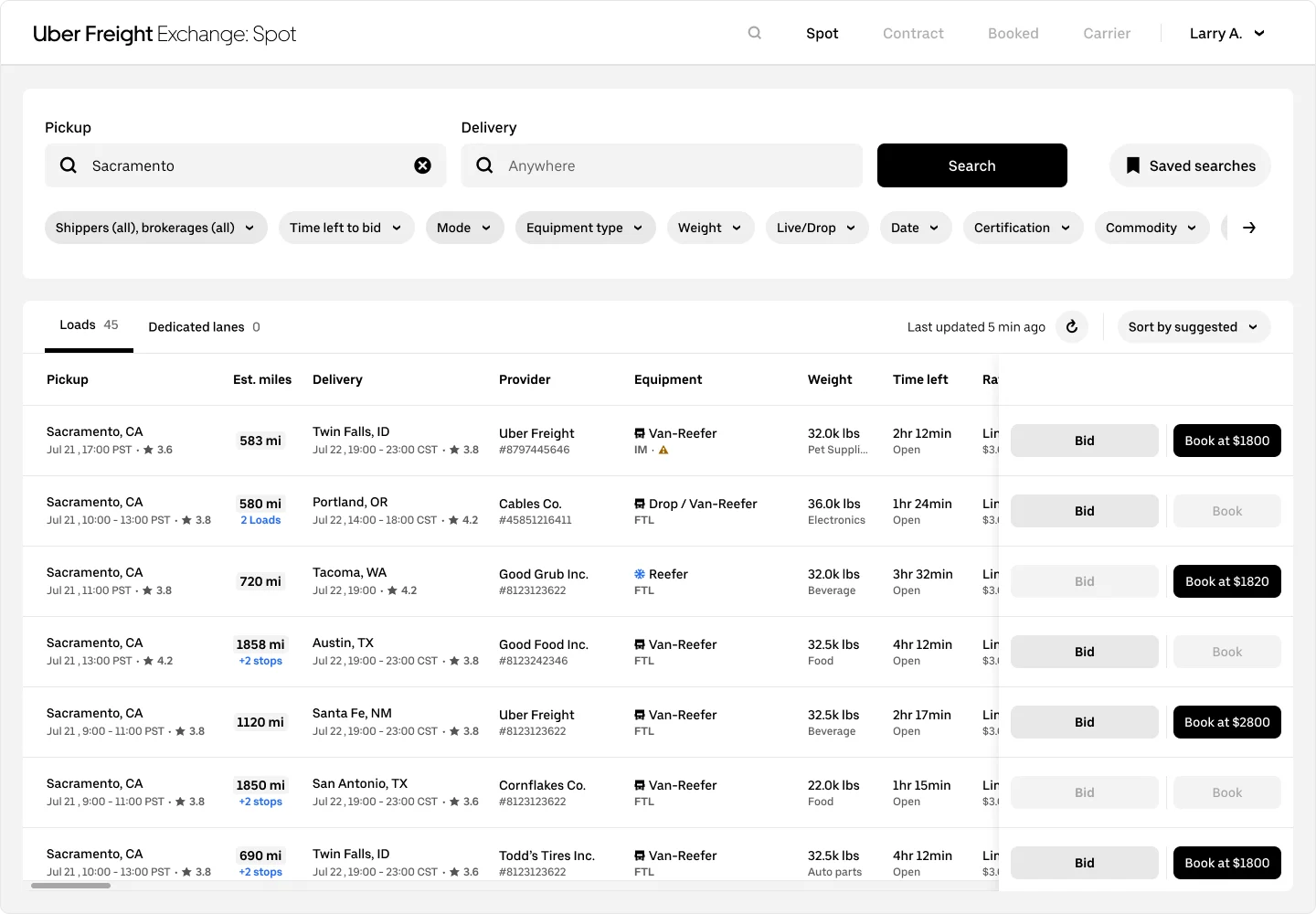Bid on the Good Food Inc. Austin load
The width and height of the screenshot is (1316, 914).
point(1084,652)
